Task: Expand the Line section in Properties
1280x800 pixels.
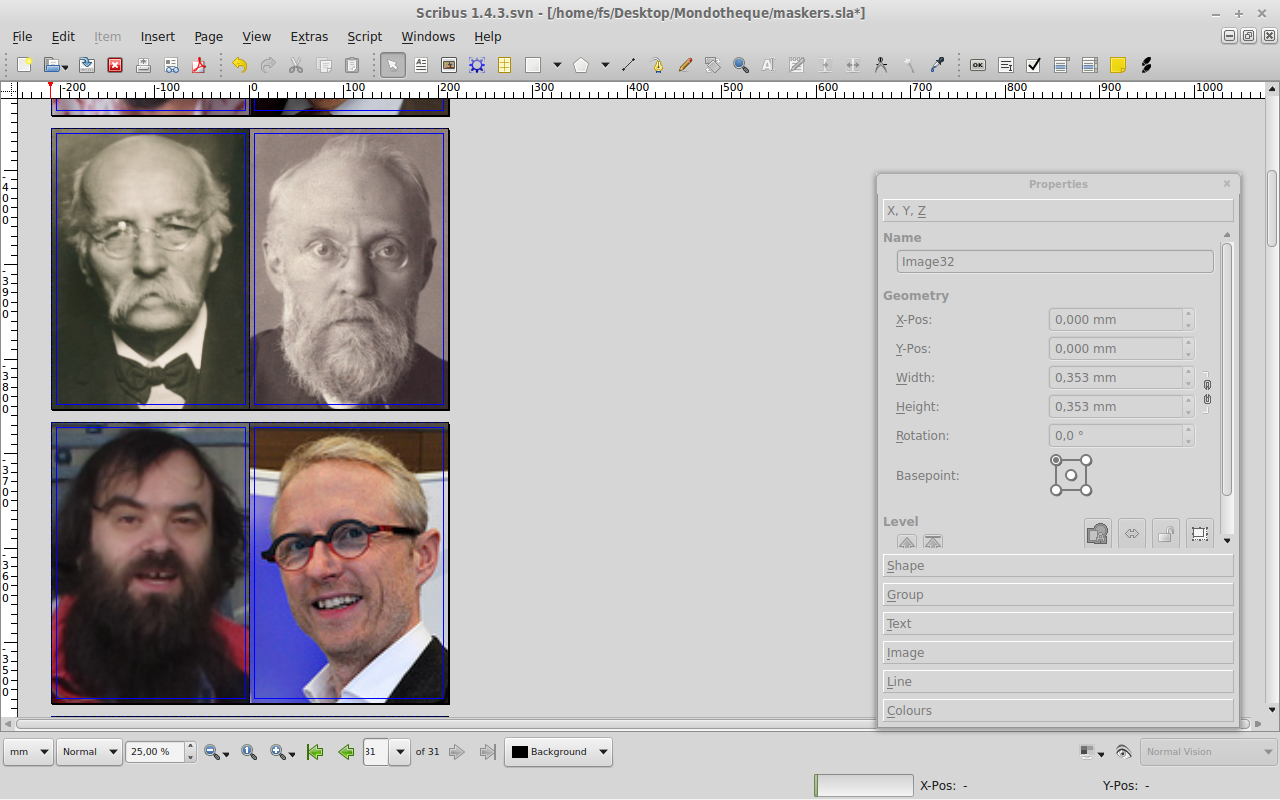Action: pyautogui.click(x=1058, y=682)
